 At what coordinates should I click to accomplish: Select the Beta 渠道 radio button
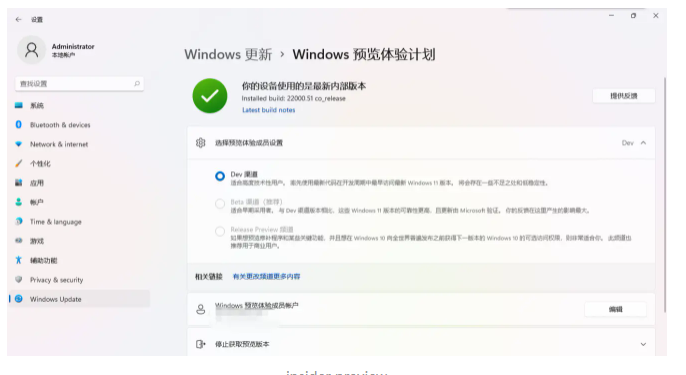coord(220,203)
